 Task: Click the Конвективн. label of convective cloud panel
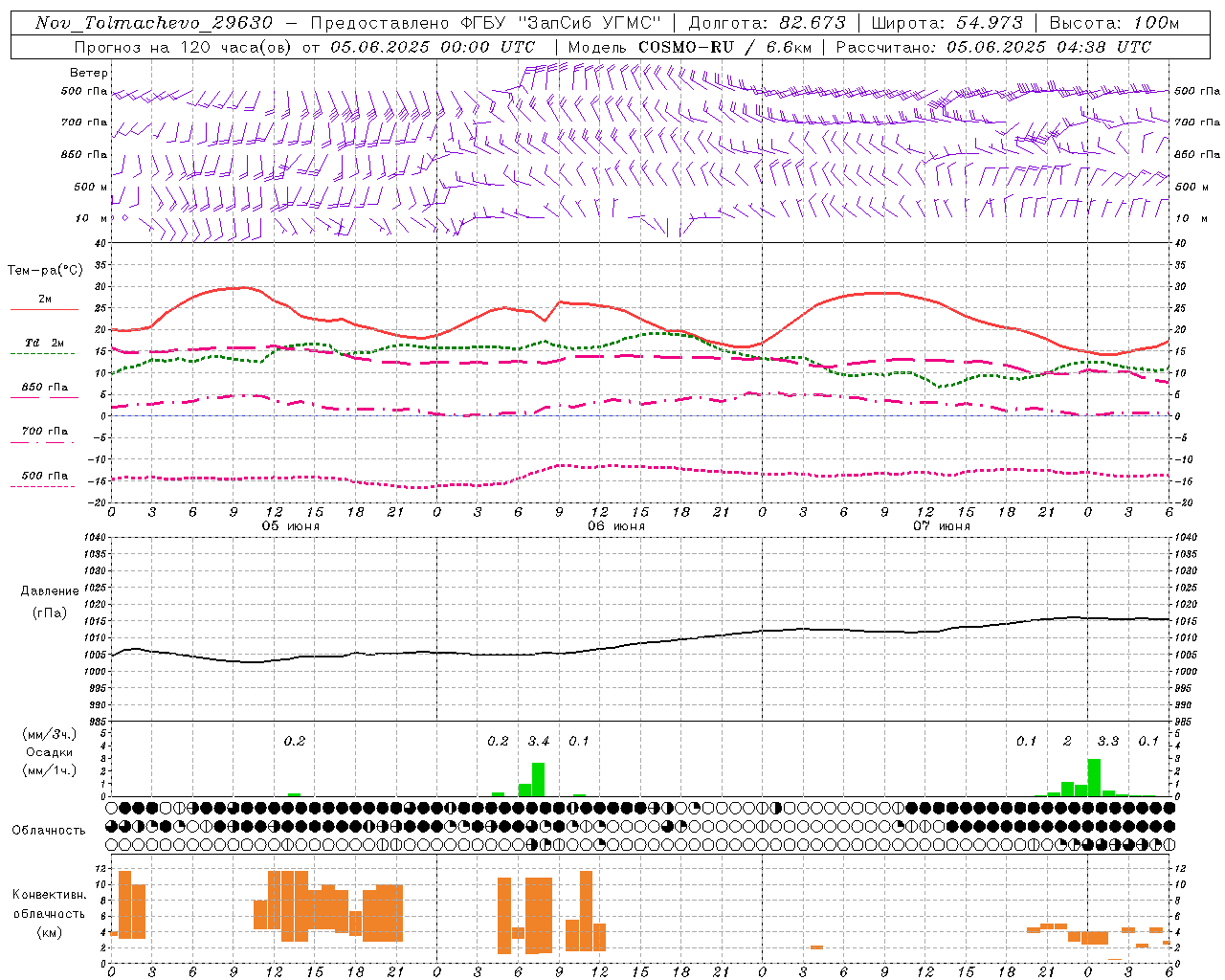(x=50, y=895)
